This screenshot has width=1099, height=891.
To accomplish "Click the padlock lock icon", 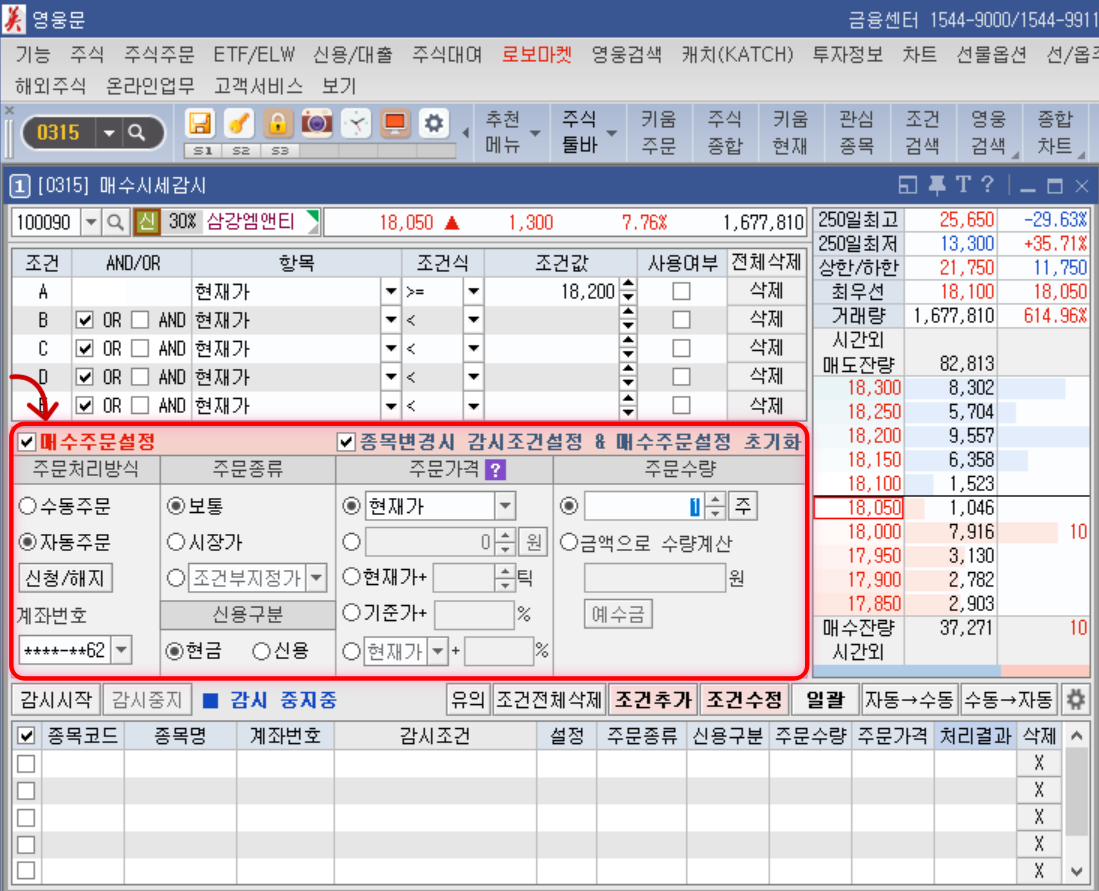I will tap(278, 123).
